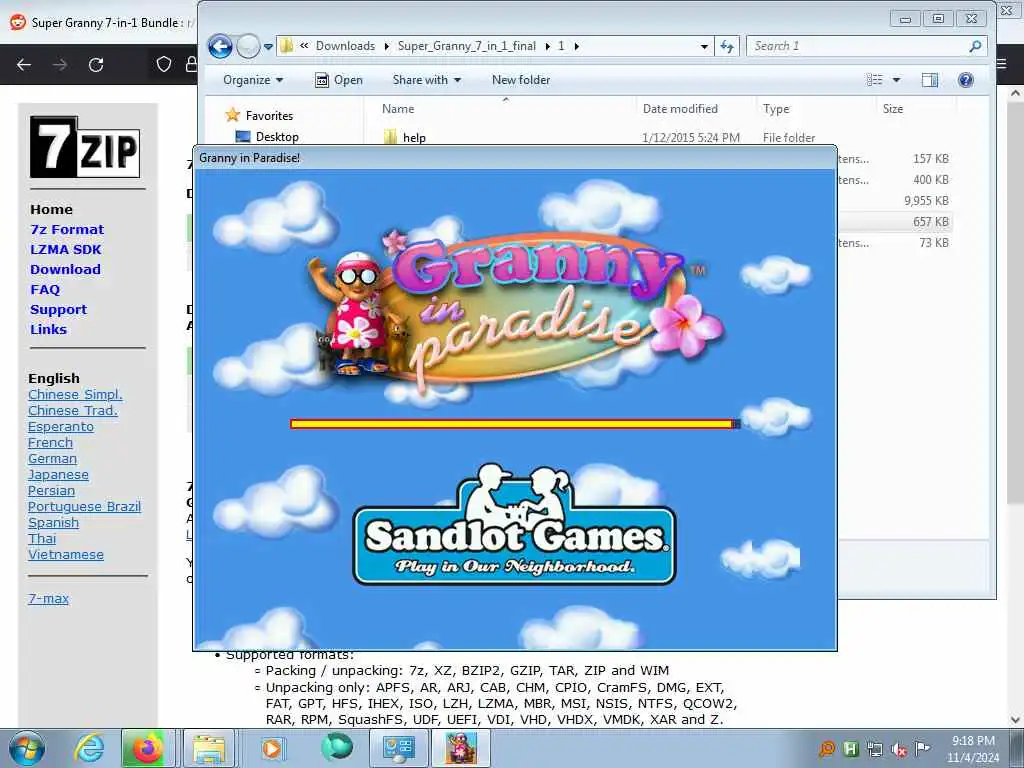Screen dimensions: 1024x768
Task: Open the Download link on 7-Zip site
Action: pyautogui.click(x=65, y=269)
